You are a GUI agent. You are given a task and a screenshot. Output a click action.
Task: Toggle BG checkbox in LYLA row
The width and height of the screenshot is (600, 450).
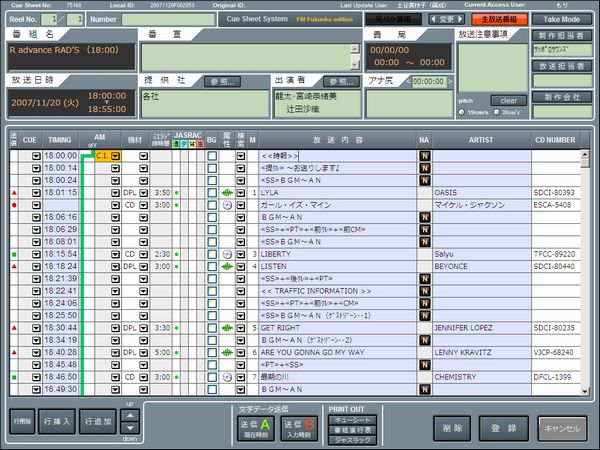coord(212,193)
